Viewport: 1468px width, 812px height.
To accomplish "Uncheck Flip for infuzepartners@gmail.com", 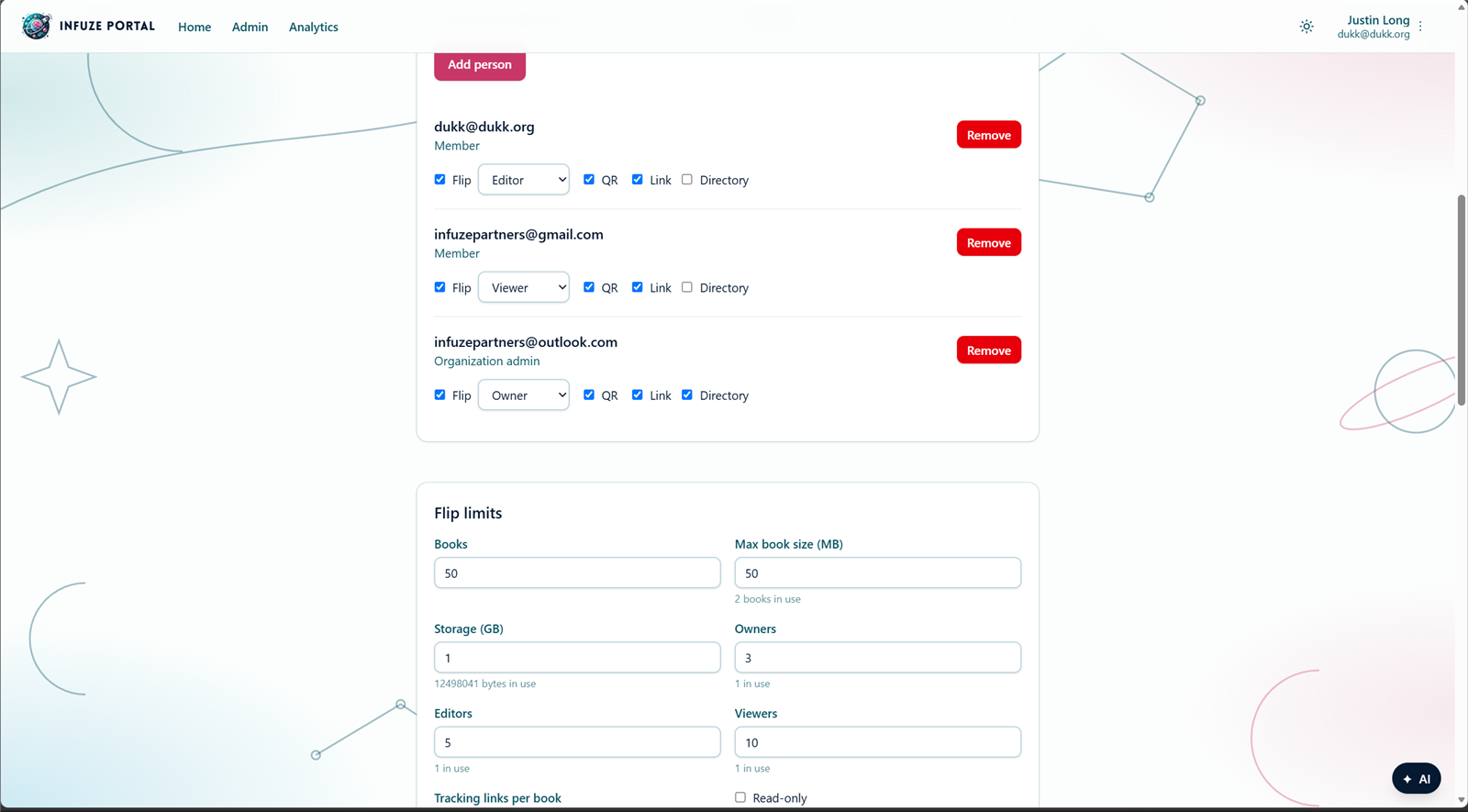I will point(440,287).
